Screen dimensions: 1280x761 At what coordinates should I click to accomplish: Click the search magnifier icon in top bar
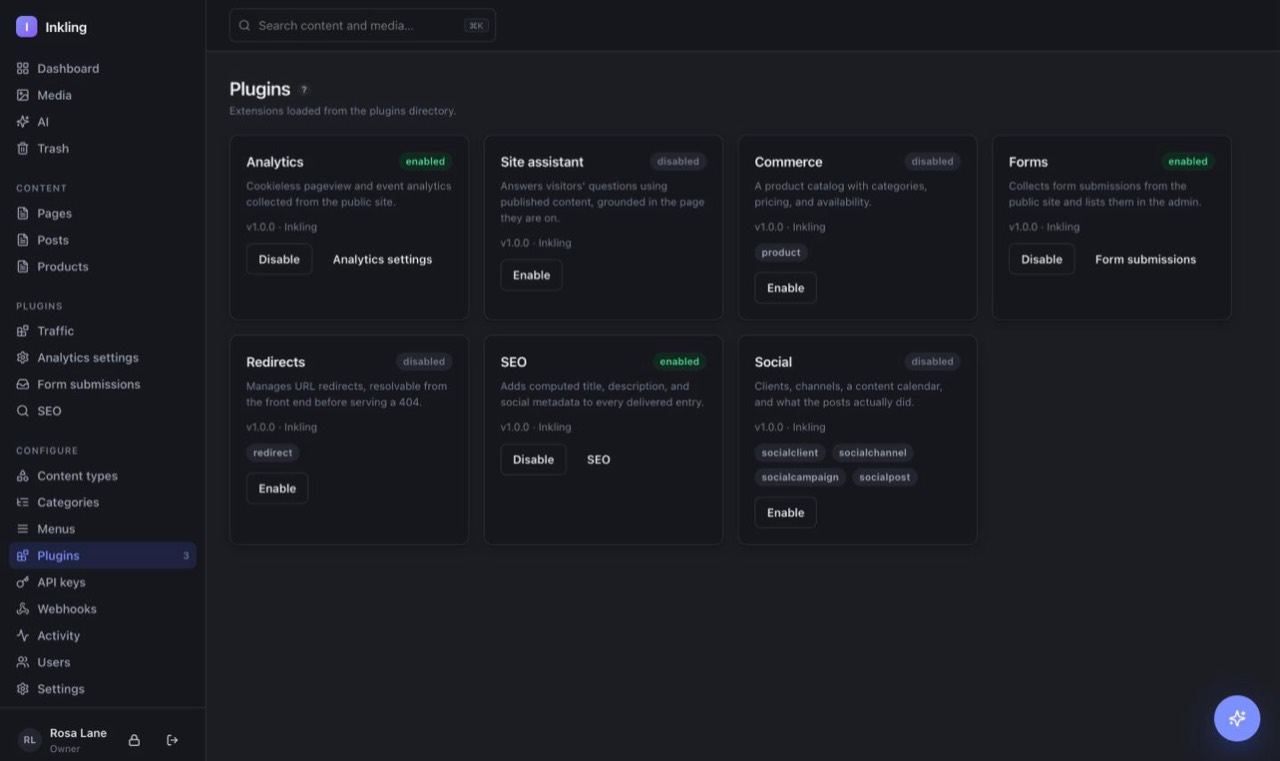(244, 26)
